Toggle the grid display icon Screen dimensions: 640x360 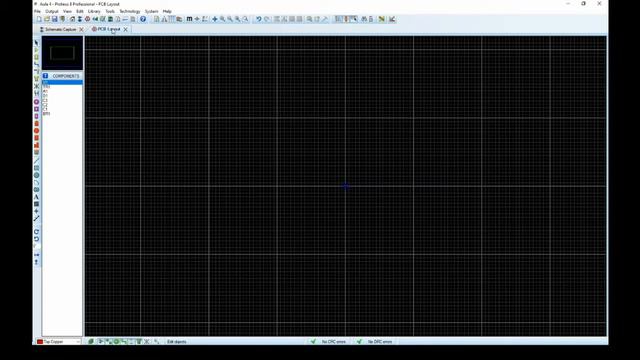coord(172,19)
